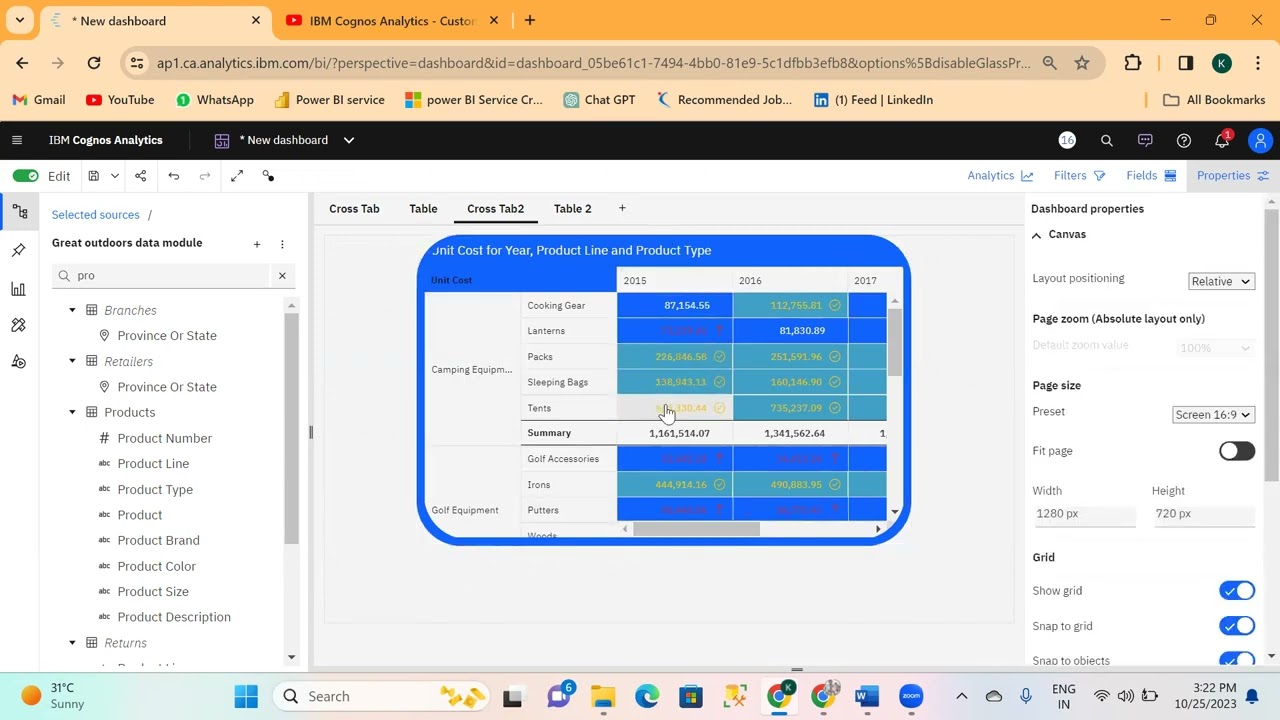The width and height of the screenshot is (1280, 720).
Task: Click the Undo arrow icon
Action: click(174, 176)
